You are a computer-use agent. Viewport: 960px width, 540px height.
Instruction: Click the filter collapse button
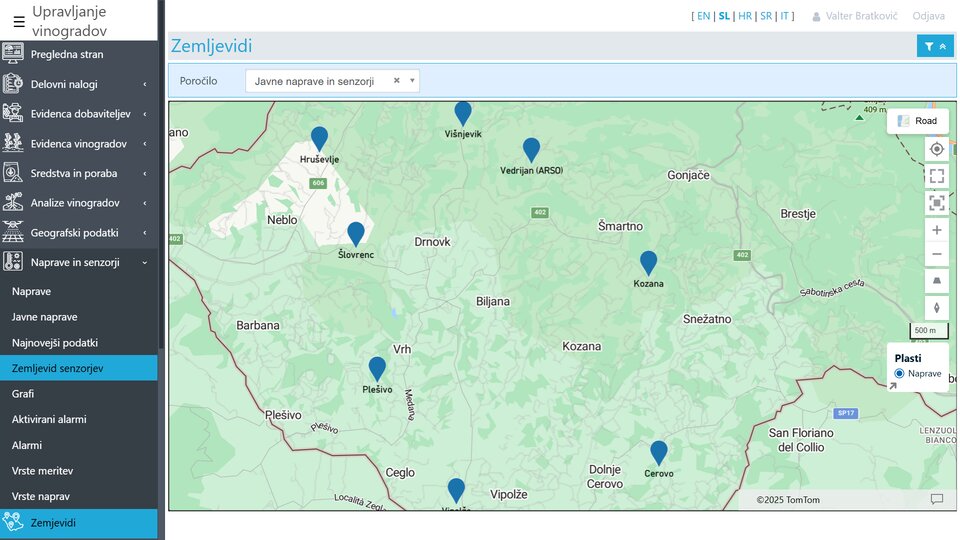(x=935, y=46)
